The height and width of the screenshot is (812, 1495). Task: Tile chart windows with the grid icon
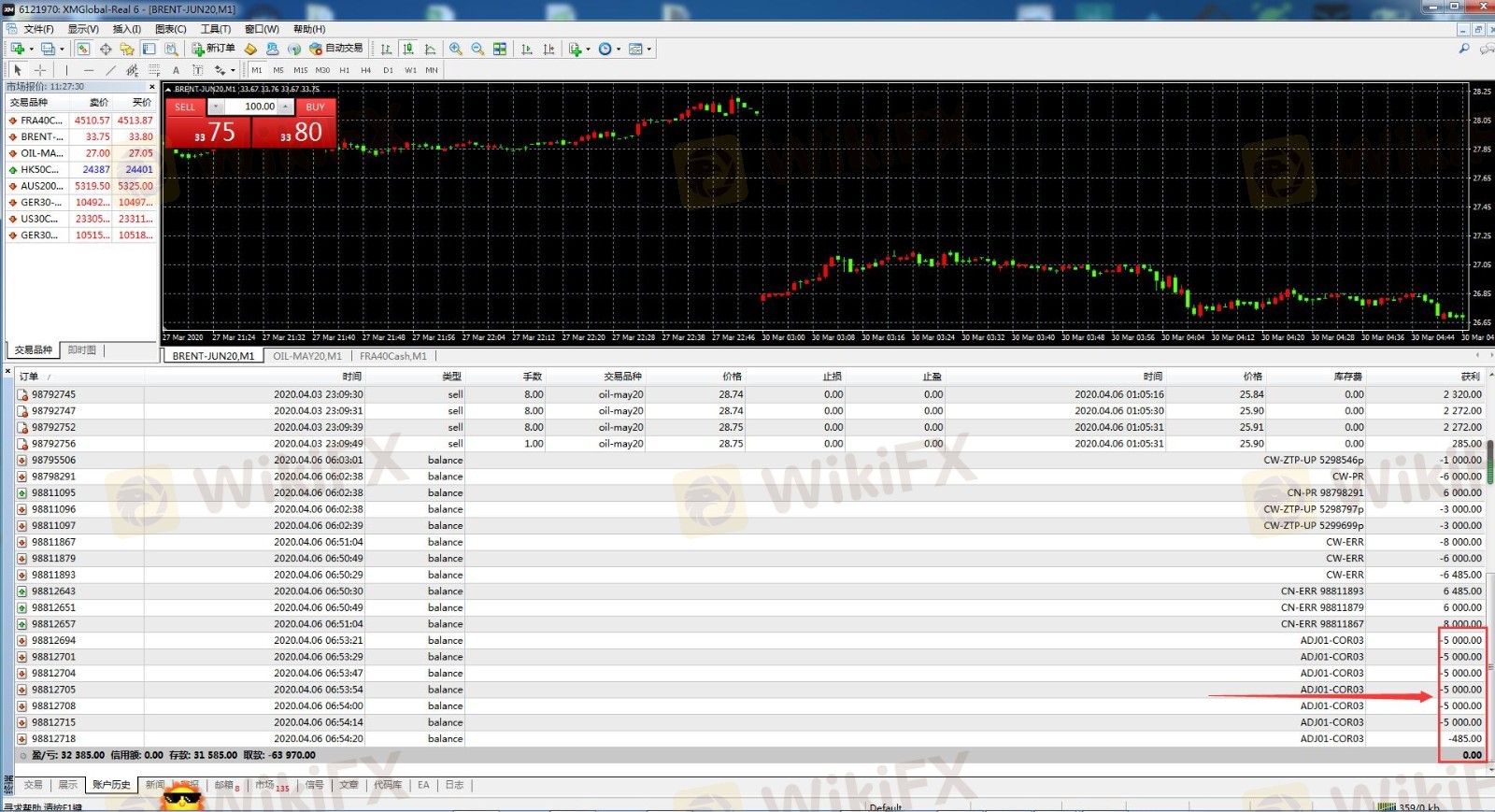(500, 49)
